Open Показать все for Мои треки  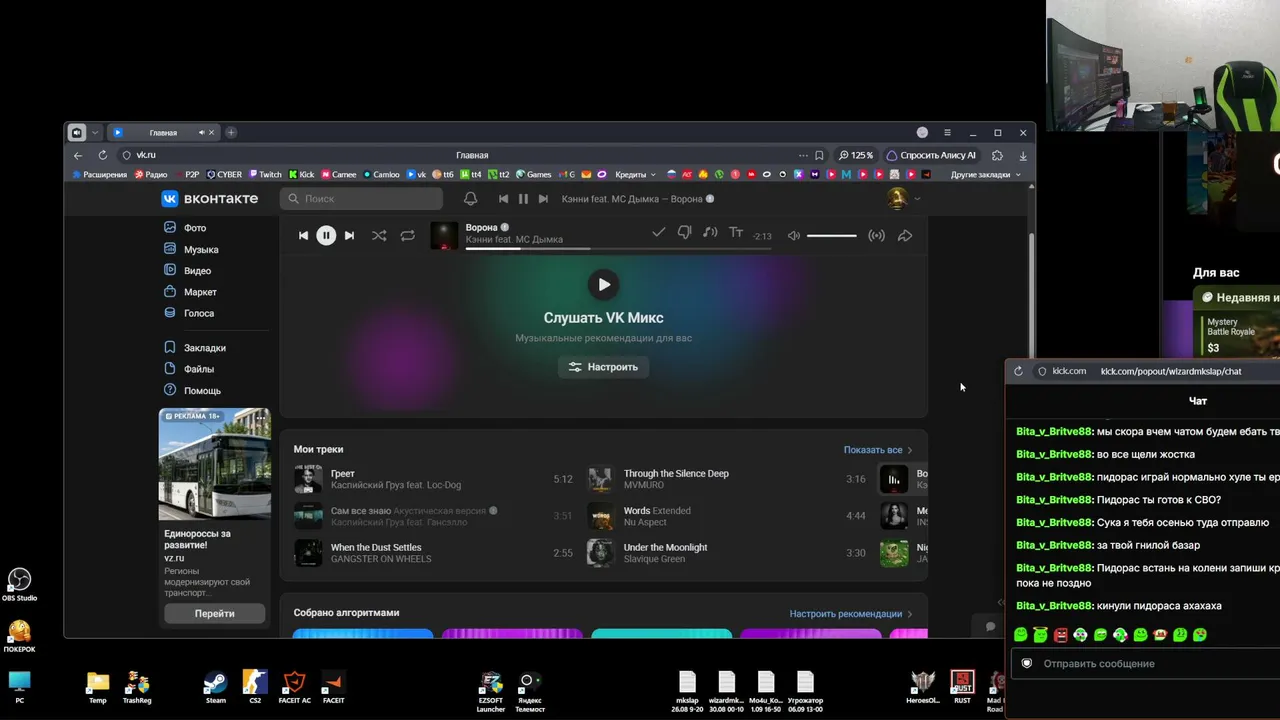click(878, 450)
